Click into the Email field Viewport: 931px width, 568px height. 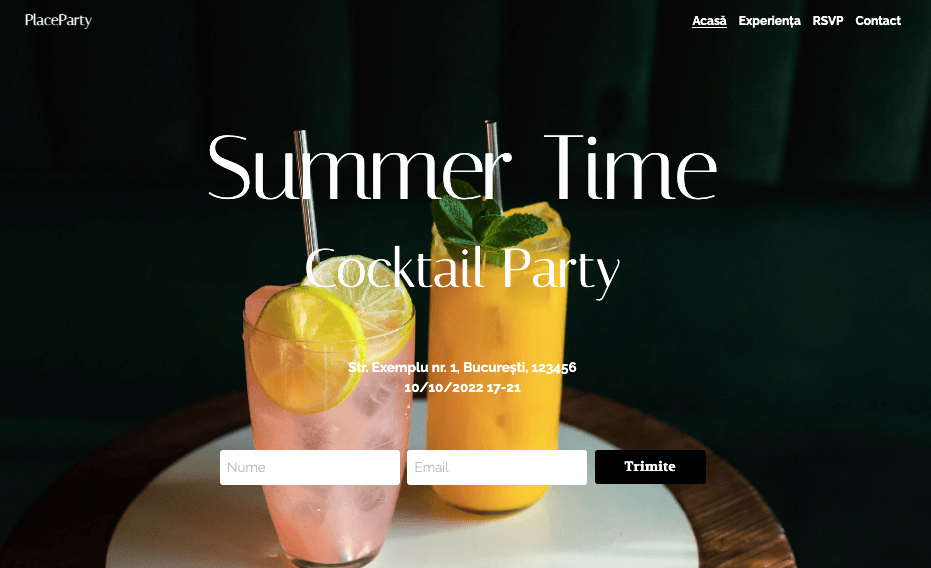(497, 467)
